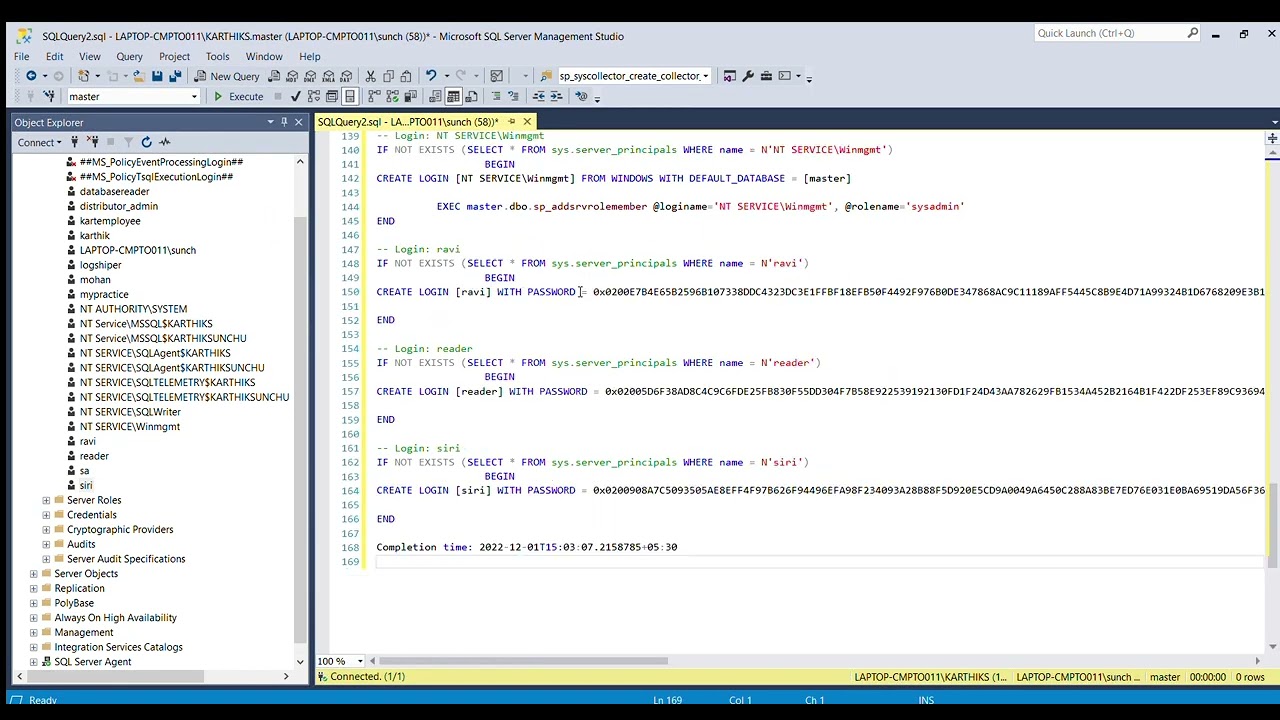The height and width of the screenshot is (720, 1280).
Task: Click Decrease Indent icon
Action: [539, 97]
